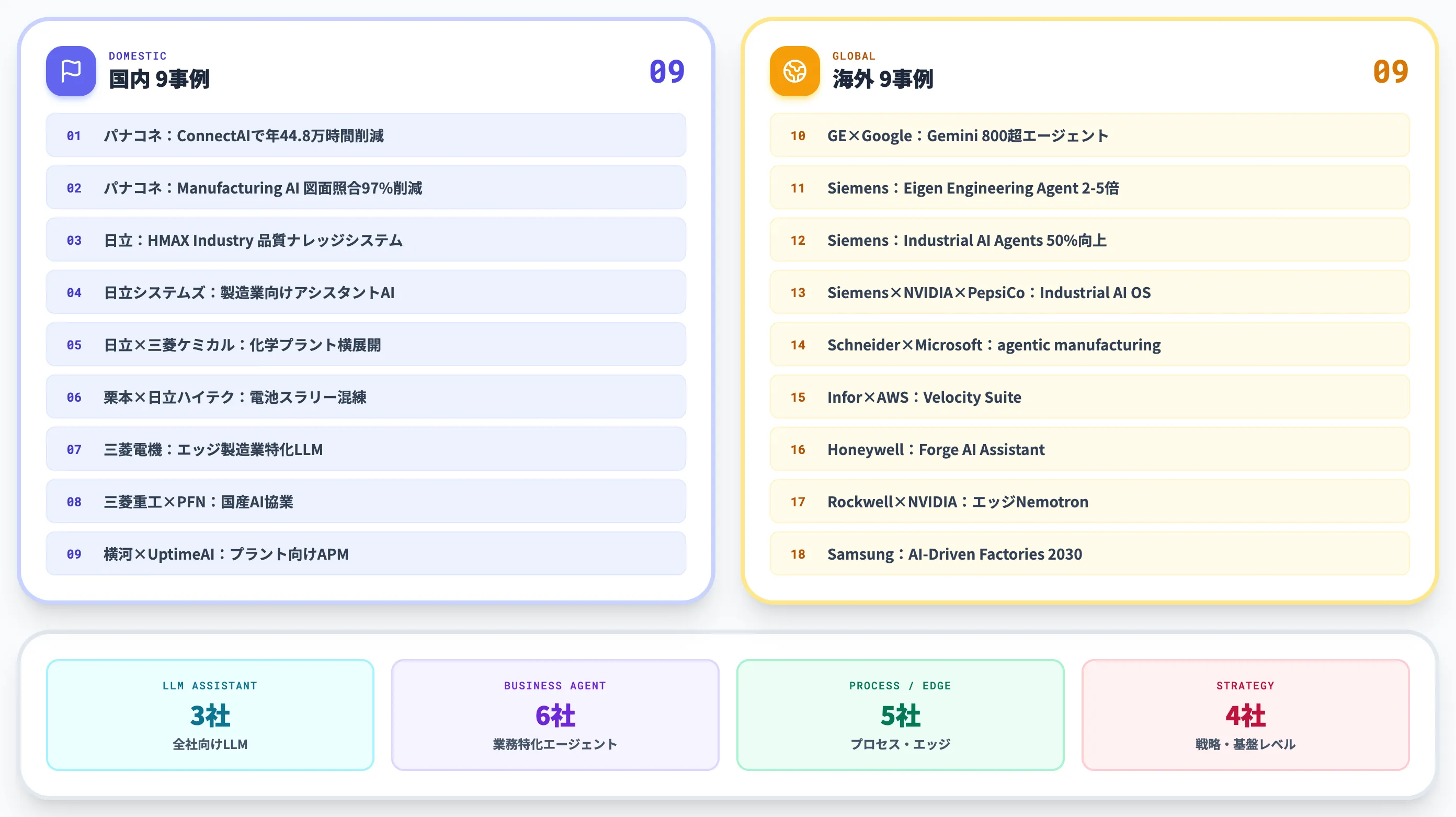Select row 17 Rockwell×NVIDIA エッジNemotron
The image size is (1456, 817).
(1089, 502)
